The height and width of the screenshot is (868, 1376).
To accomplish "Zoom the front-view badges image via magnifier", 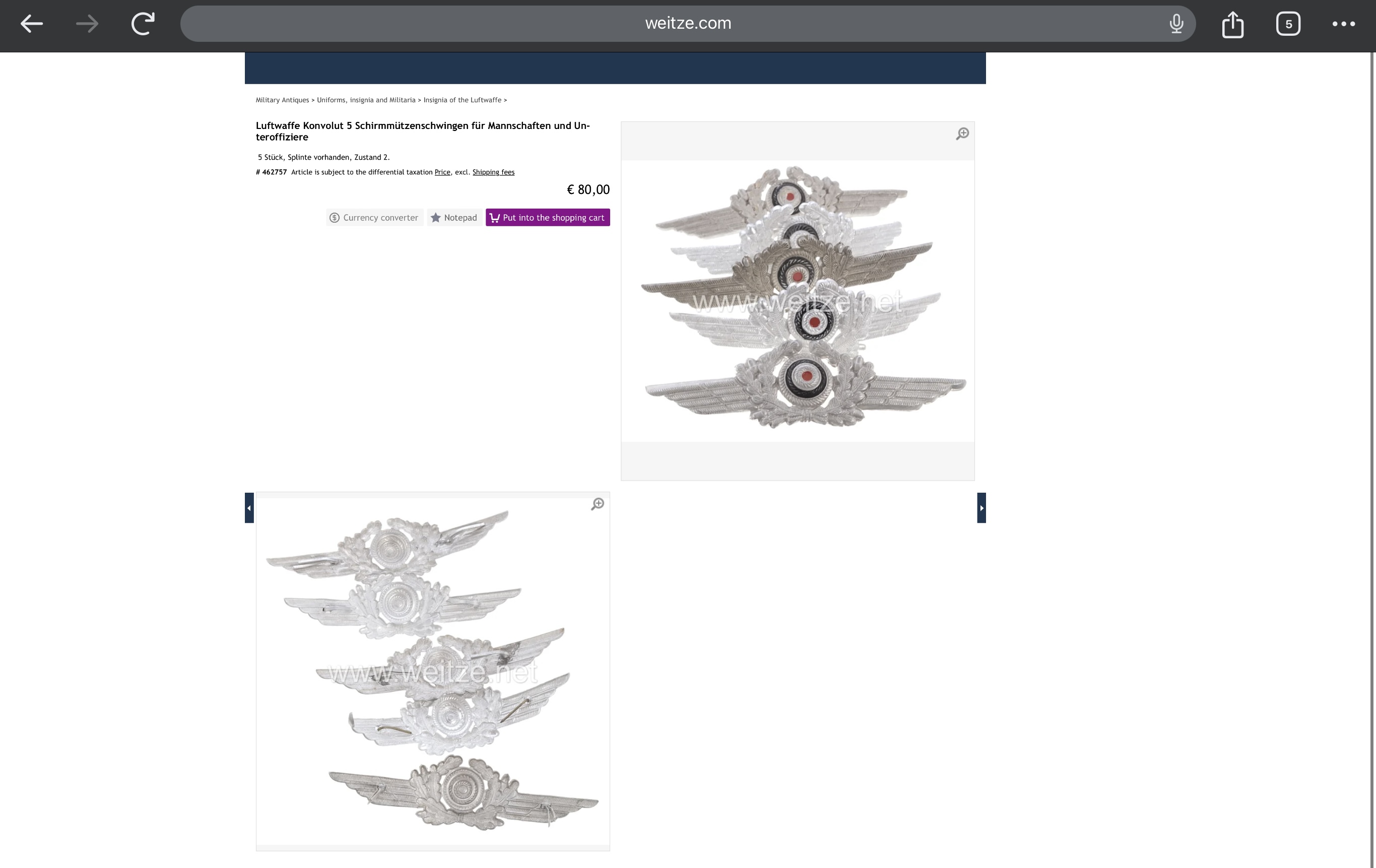I will [x=962, y=133].
